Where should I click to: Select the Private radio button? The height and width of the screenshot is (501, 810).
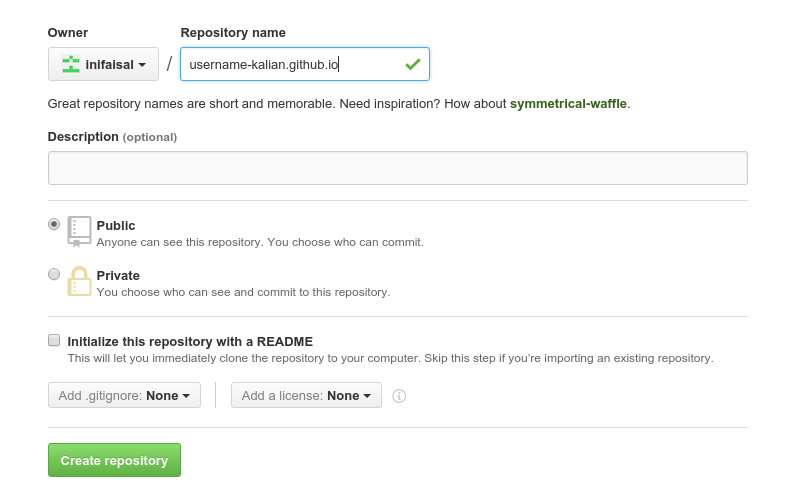[54, 274]
